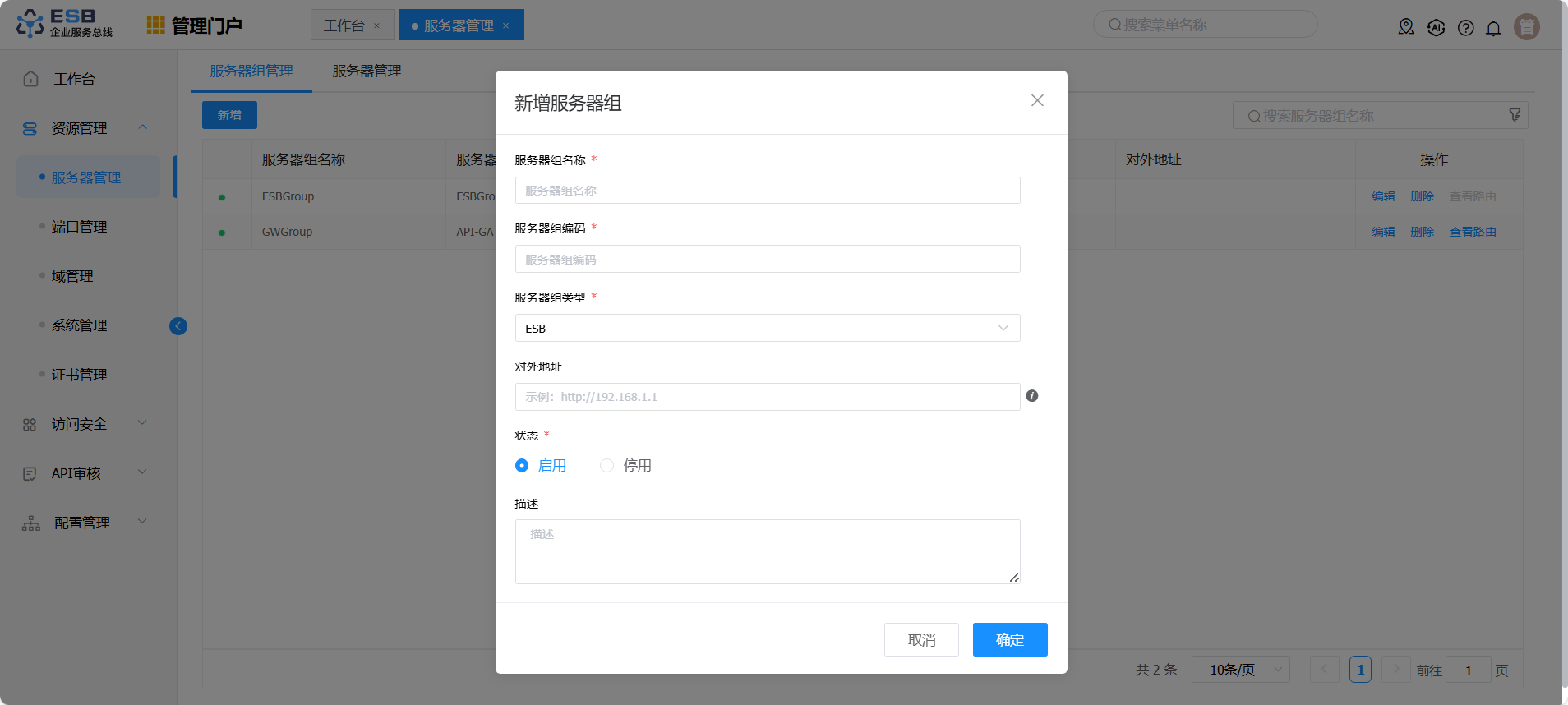Switch to the 工作台 top tab
Viewport: 1568px width, 705px height.
coord(344,25)
